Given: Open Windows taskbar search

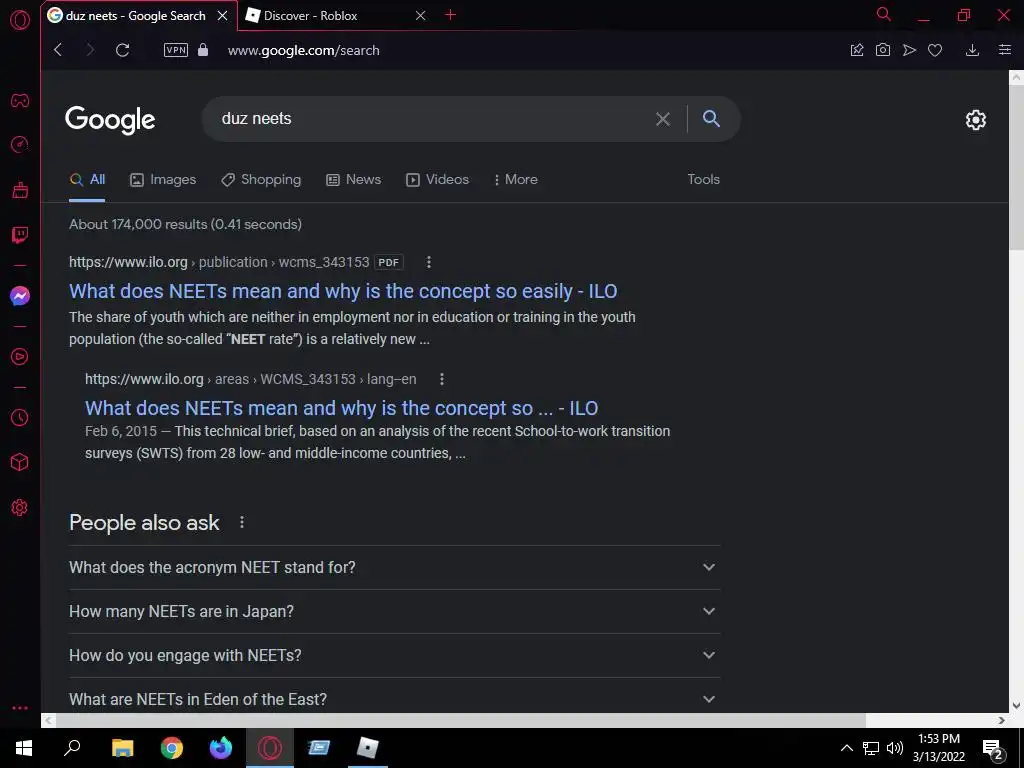Looking at the screenshot, I should [72, 748].
